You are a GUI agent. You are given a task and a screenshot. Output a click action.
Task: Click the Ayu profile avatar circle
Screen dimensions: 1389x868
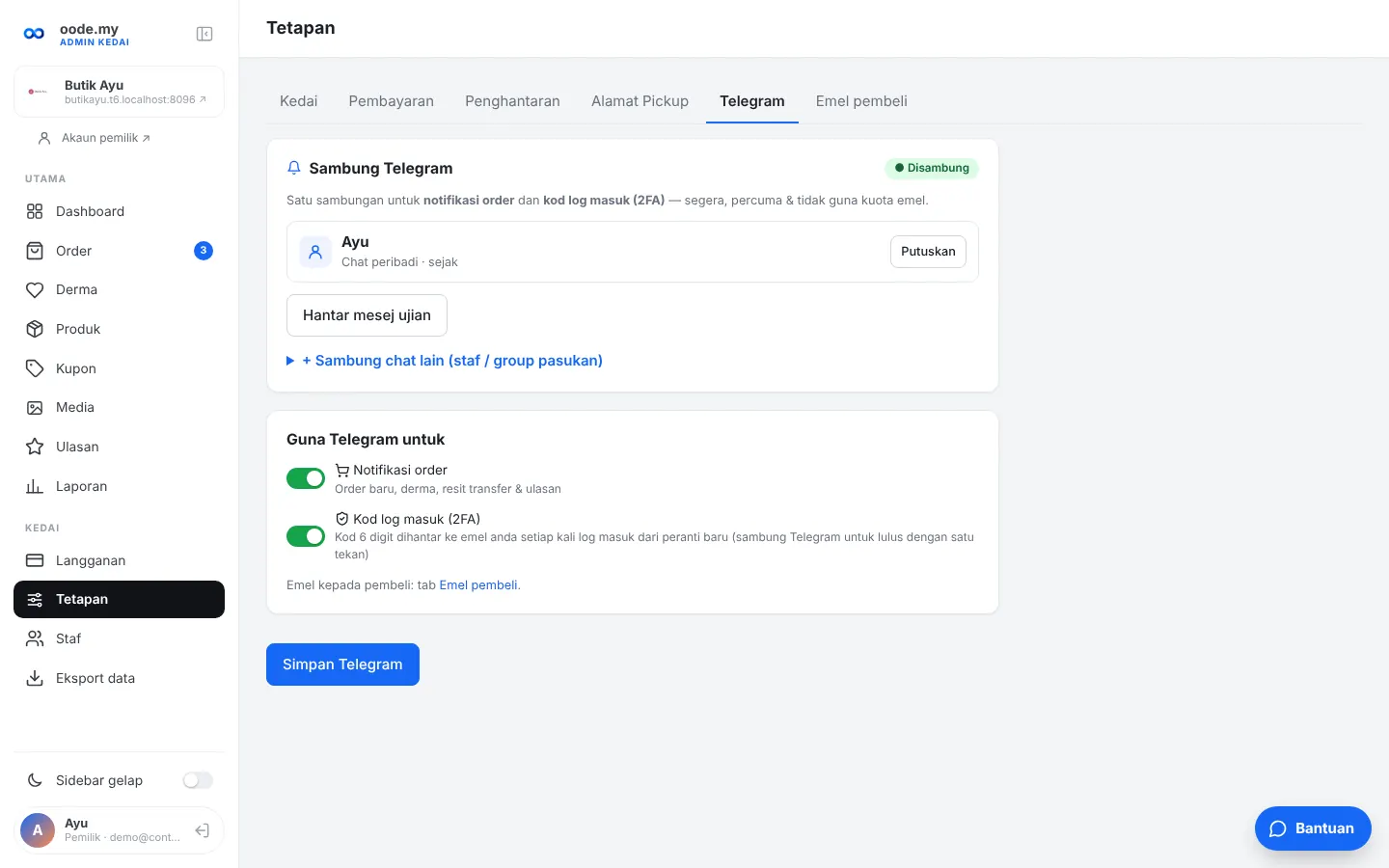(x=38, y=830)
